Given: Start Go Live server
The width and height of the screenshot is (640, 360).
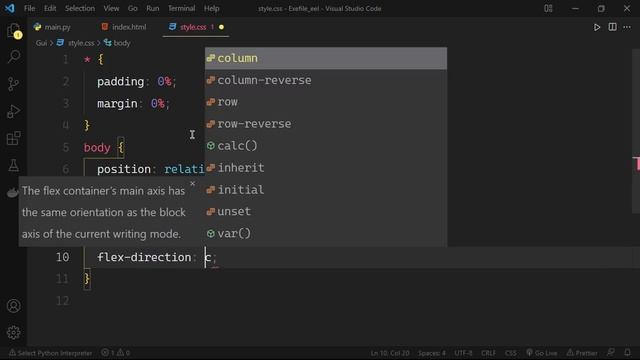Looking at the screenshot, I should point(542,353).
